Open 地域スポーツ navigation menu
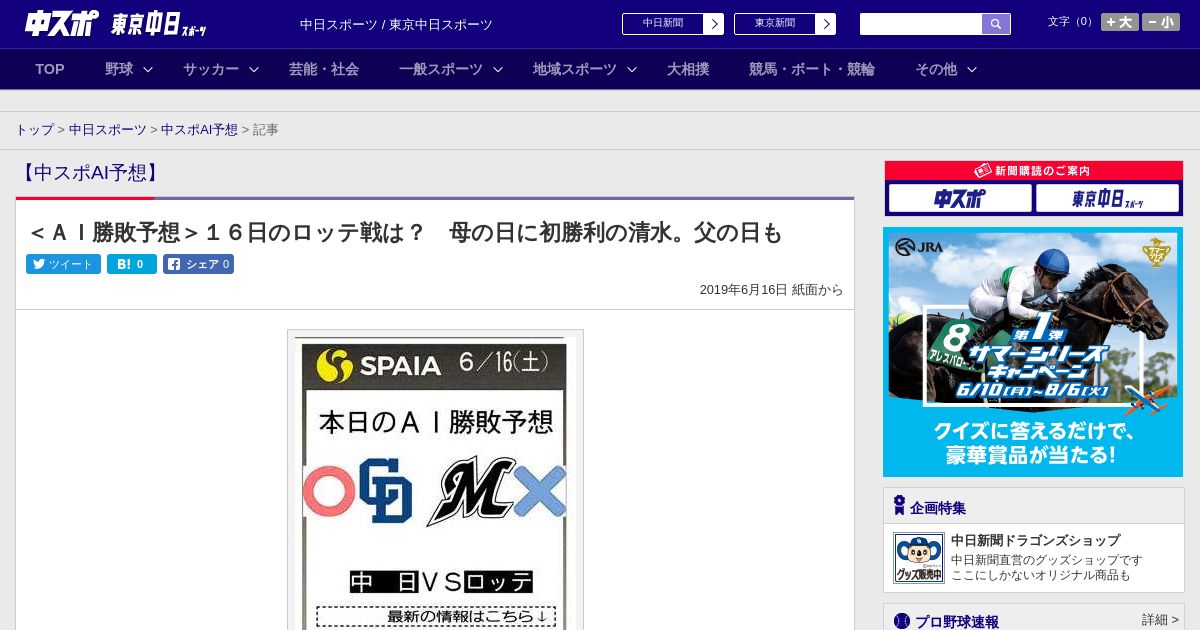 click(x=575, y=69)
